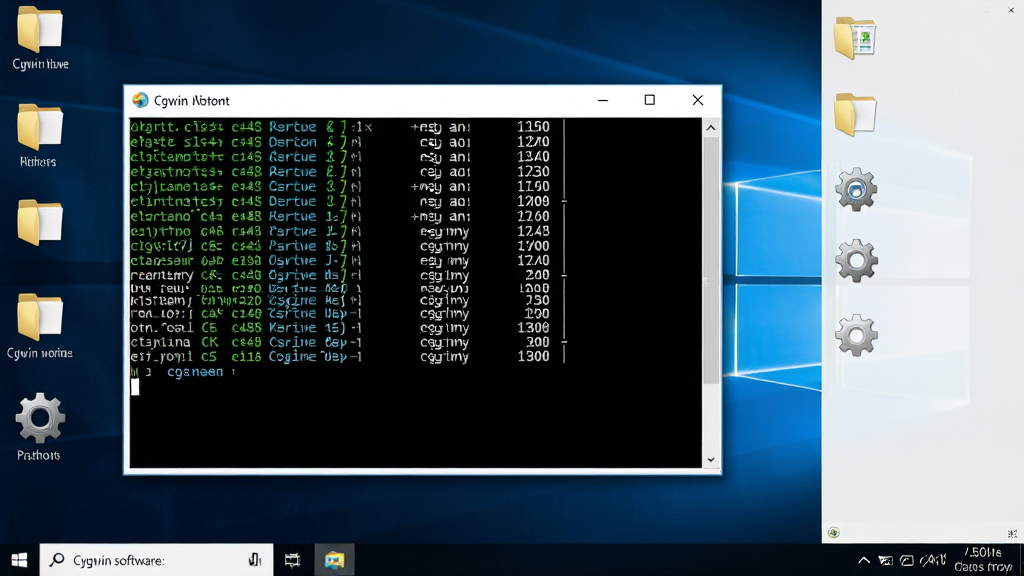Click the terminal scrollbar up arrow
1024x576 pixels.
click(x=711, y=127)
